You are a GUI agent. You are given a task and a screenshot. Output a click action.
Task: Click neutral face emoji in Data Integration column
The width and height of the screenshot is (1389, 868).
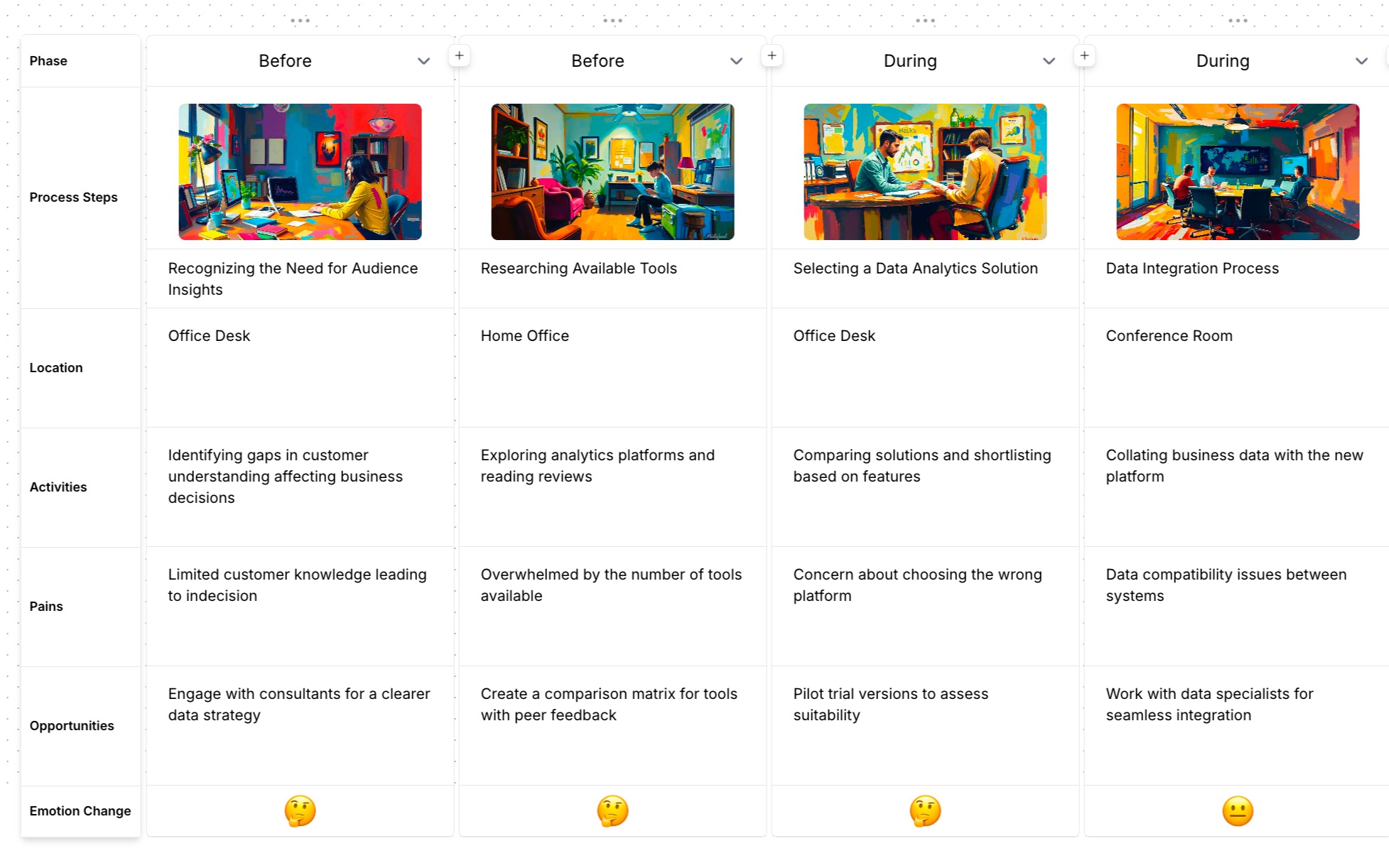click(1238, 810)
